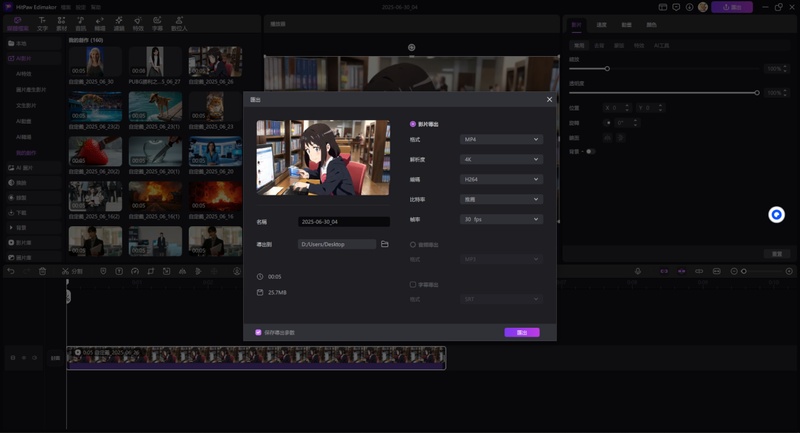
Task: Select the 影片導出 video export radio button
Action: [413, 124]
